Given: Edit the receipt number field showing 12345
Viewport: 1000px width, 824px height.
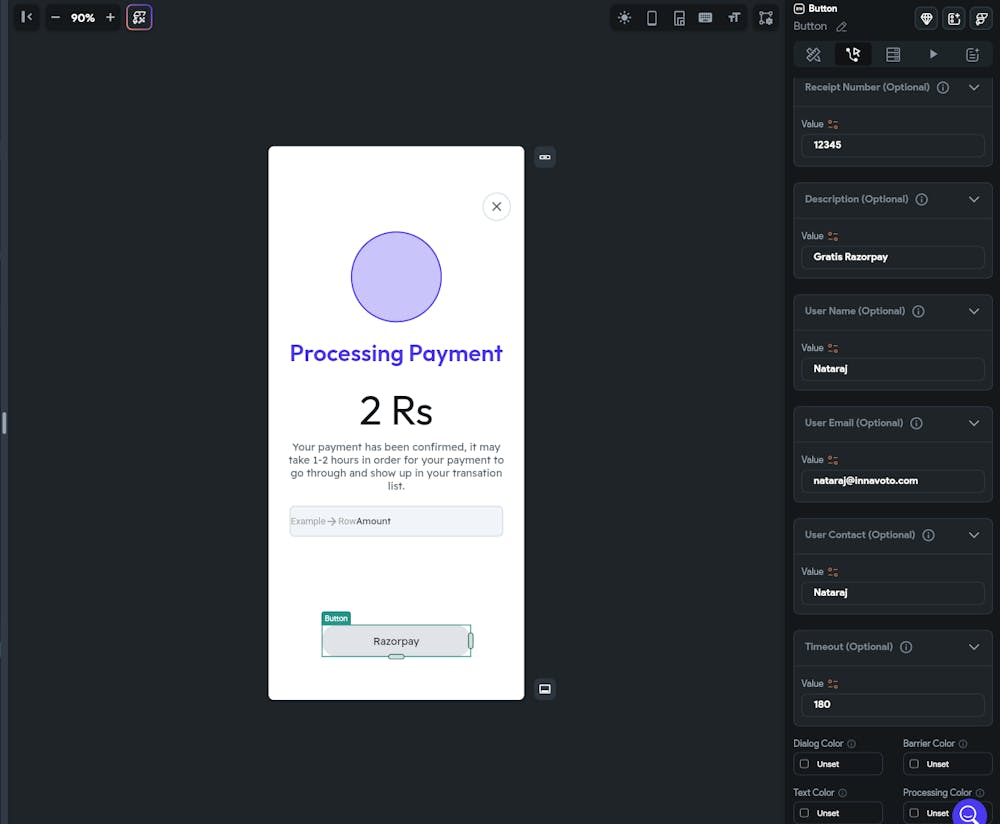Looking at the screenshot, I should tap(892, 145).
